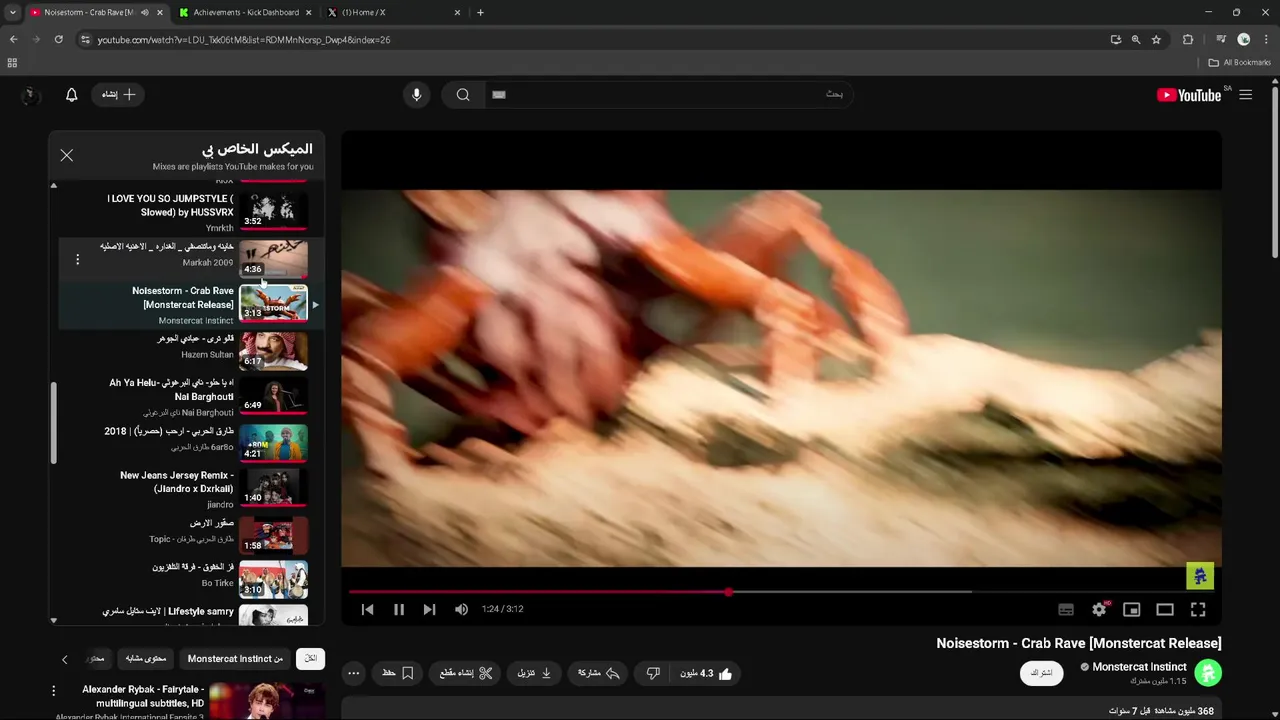1280x720 pixels.
Task: Go to the YouTube home logo
Action: (1190, 95)
